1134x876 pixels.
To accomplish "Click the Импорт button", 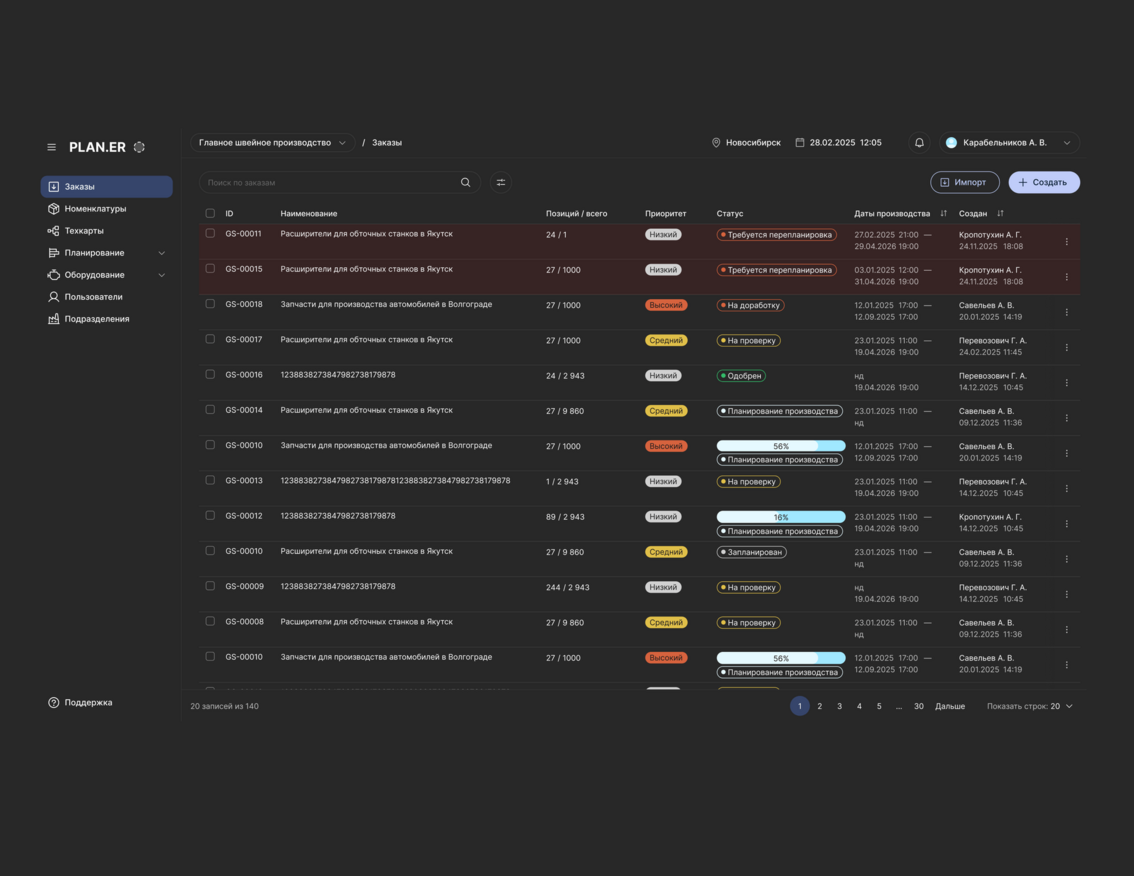I will (964, 182).
